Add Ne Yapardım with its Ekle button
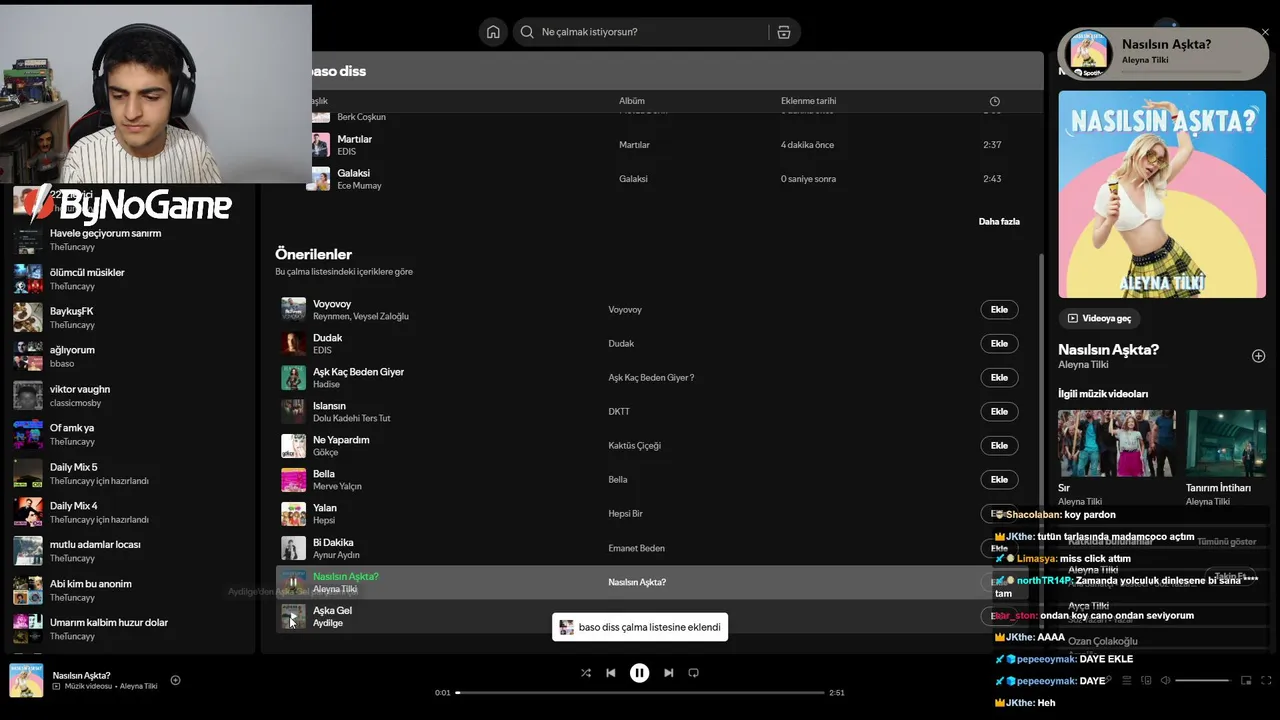 point(999,446)
